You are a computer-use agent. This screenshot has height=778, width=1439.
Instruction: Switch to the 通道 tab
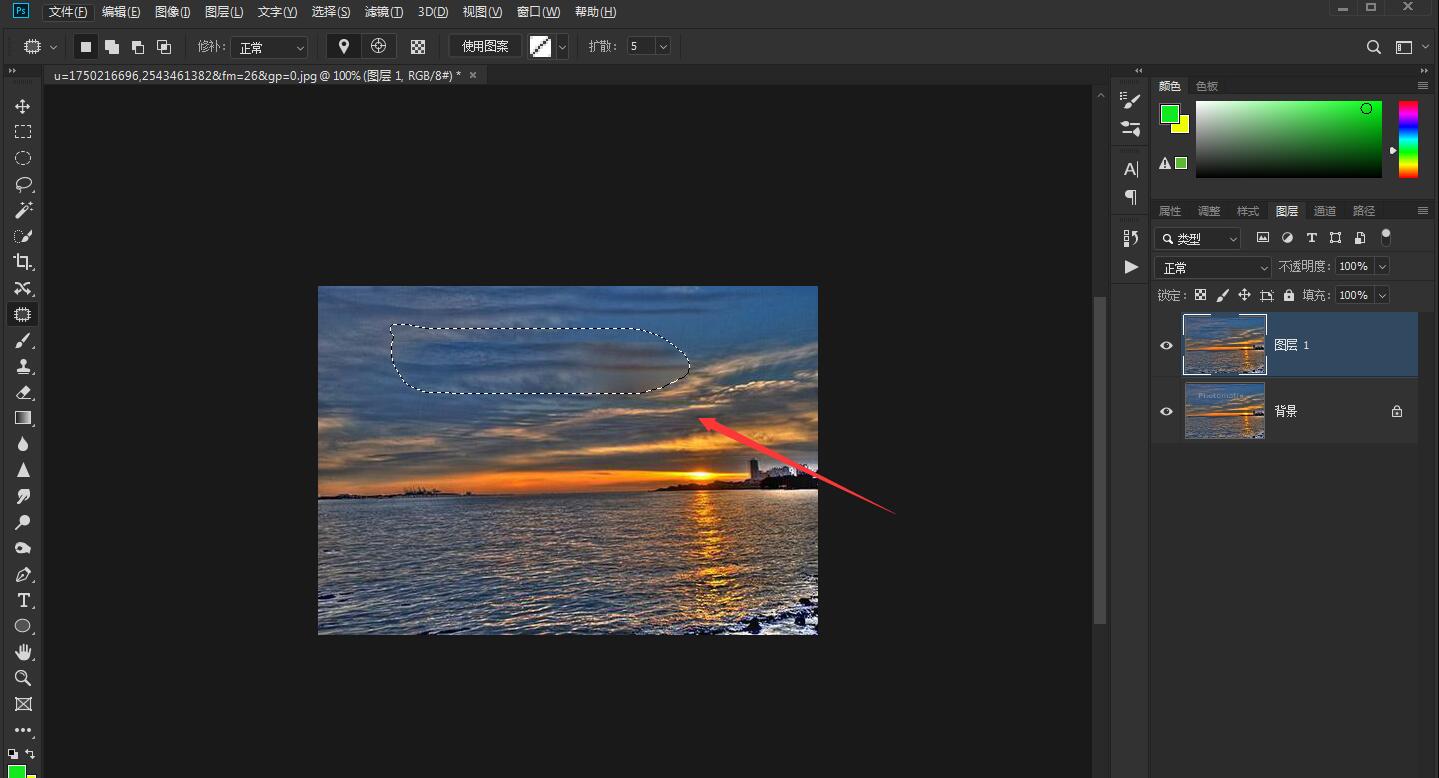[x=1324, y=211]
